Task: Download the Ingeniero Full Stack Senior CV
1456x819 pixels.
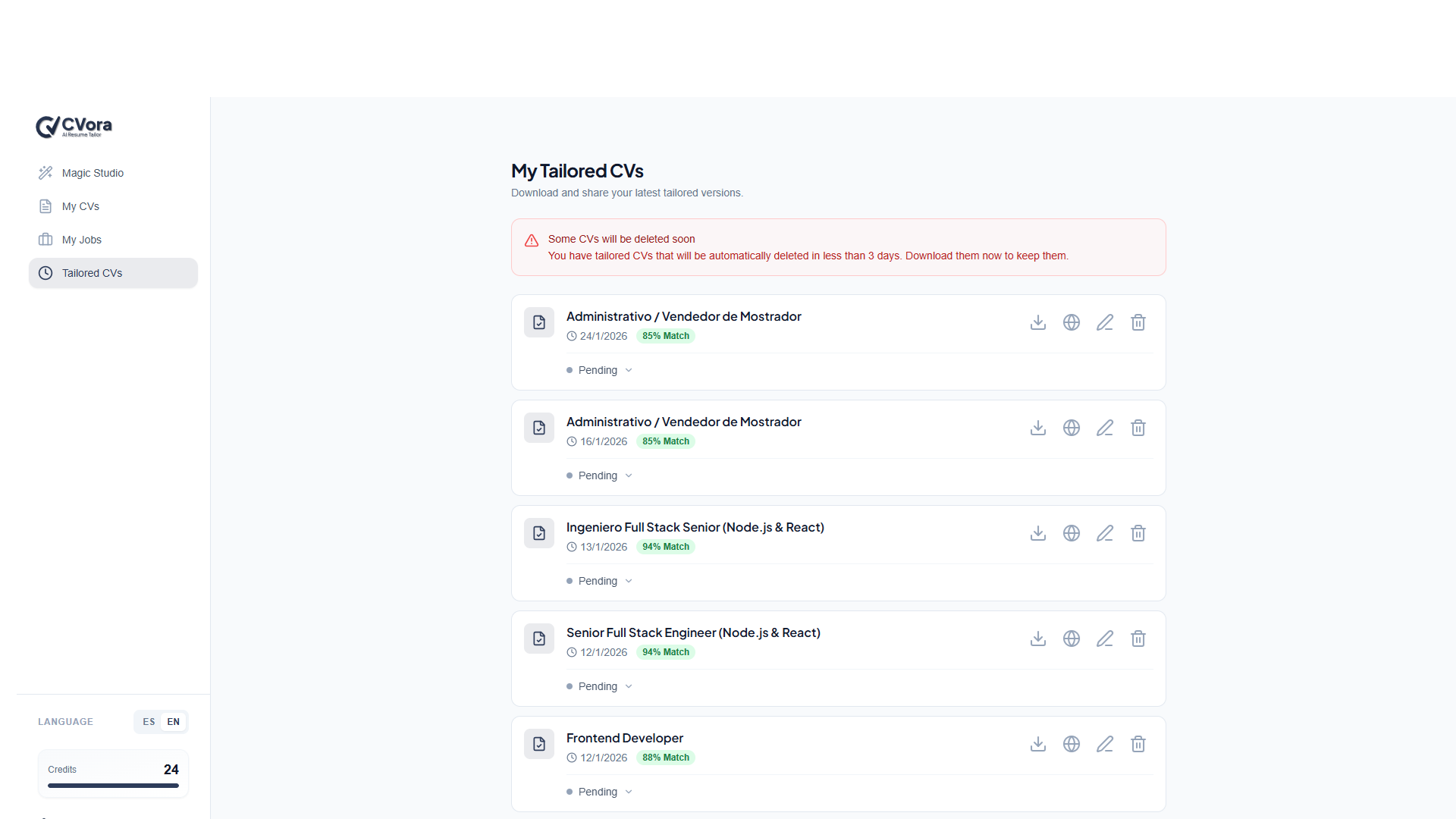Action: point(1037,533)
